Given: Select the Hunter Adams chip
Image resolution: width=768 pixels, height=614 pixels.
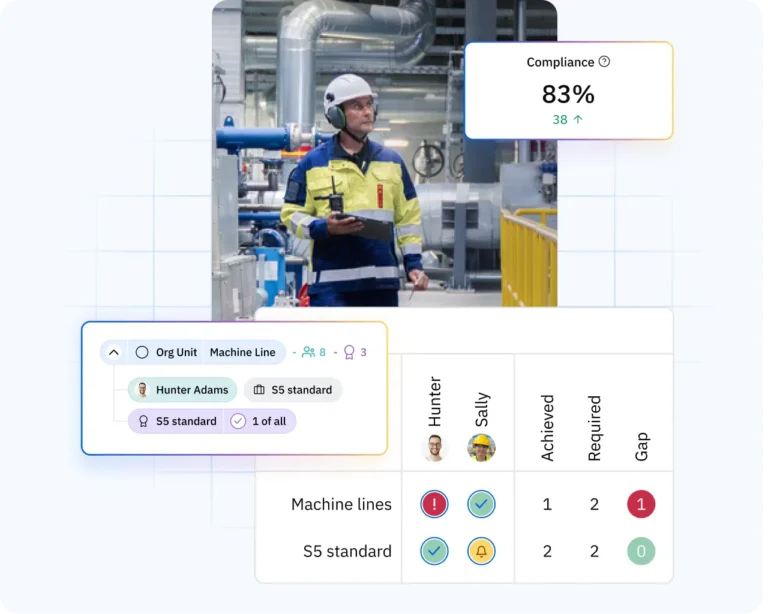Looking at the screenshot, I should tap(182, 390).
